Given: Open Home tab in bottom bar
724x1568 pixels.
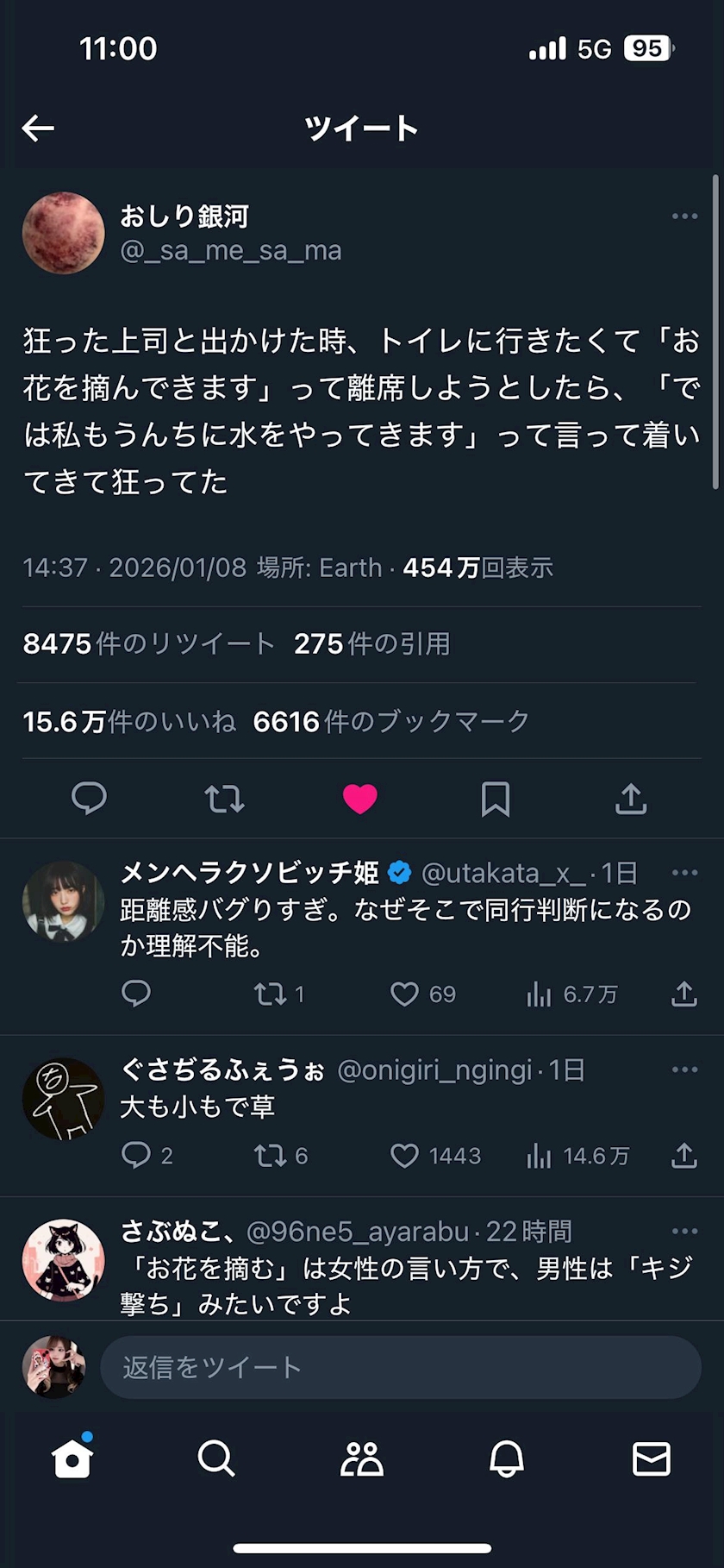Looking at the screenshot, I should click(x=72, y=1459).
